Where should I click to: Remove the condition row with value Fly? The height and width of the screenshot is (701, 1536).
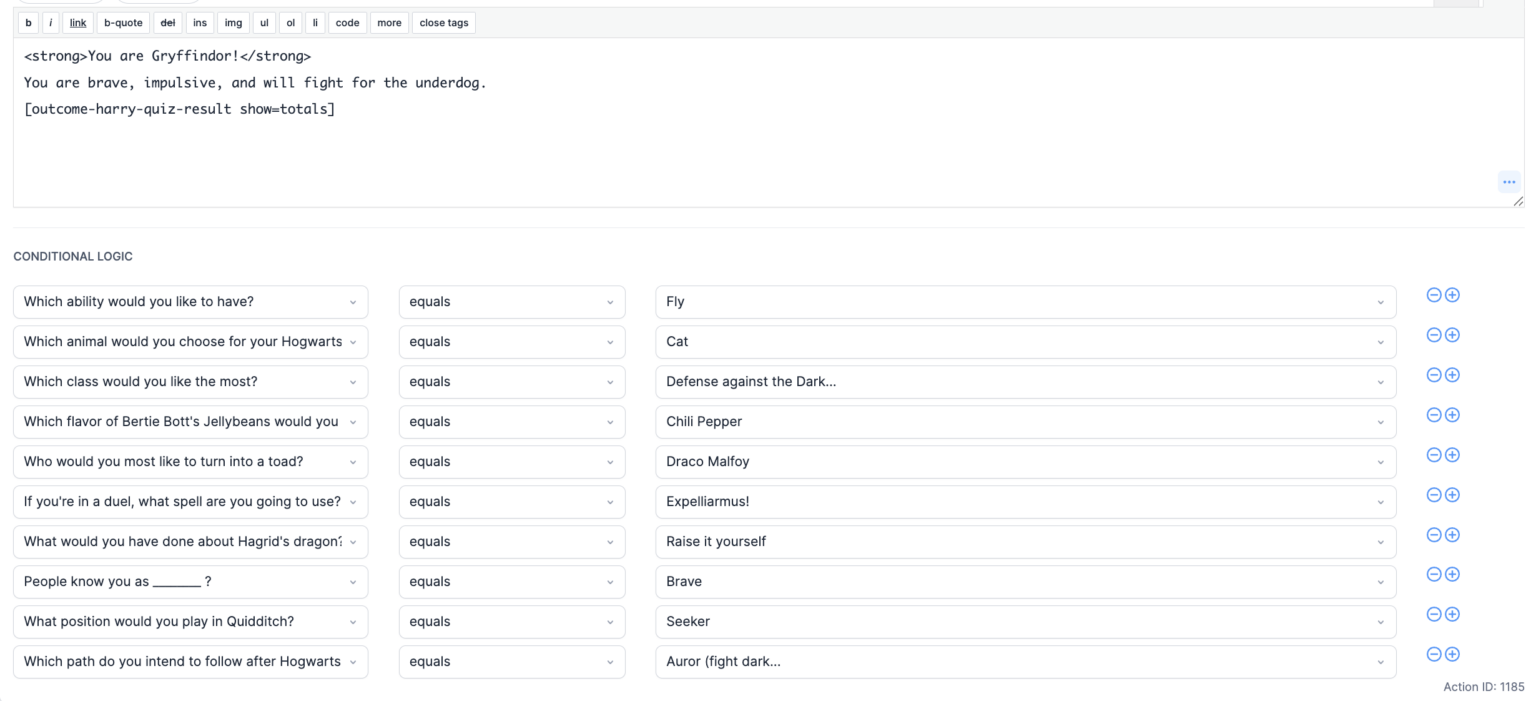click(x=1433, y=295)
